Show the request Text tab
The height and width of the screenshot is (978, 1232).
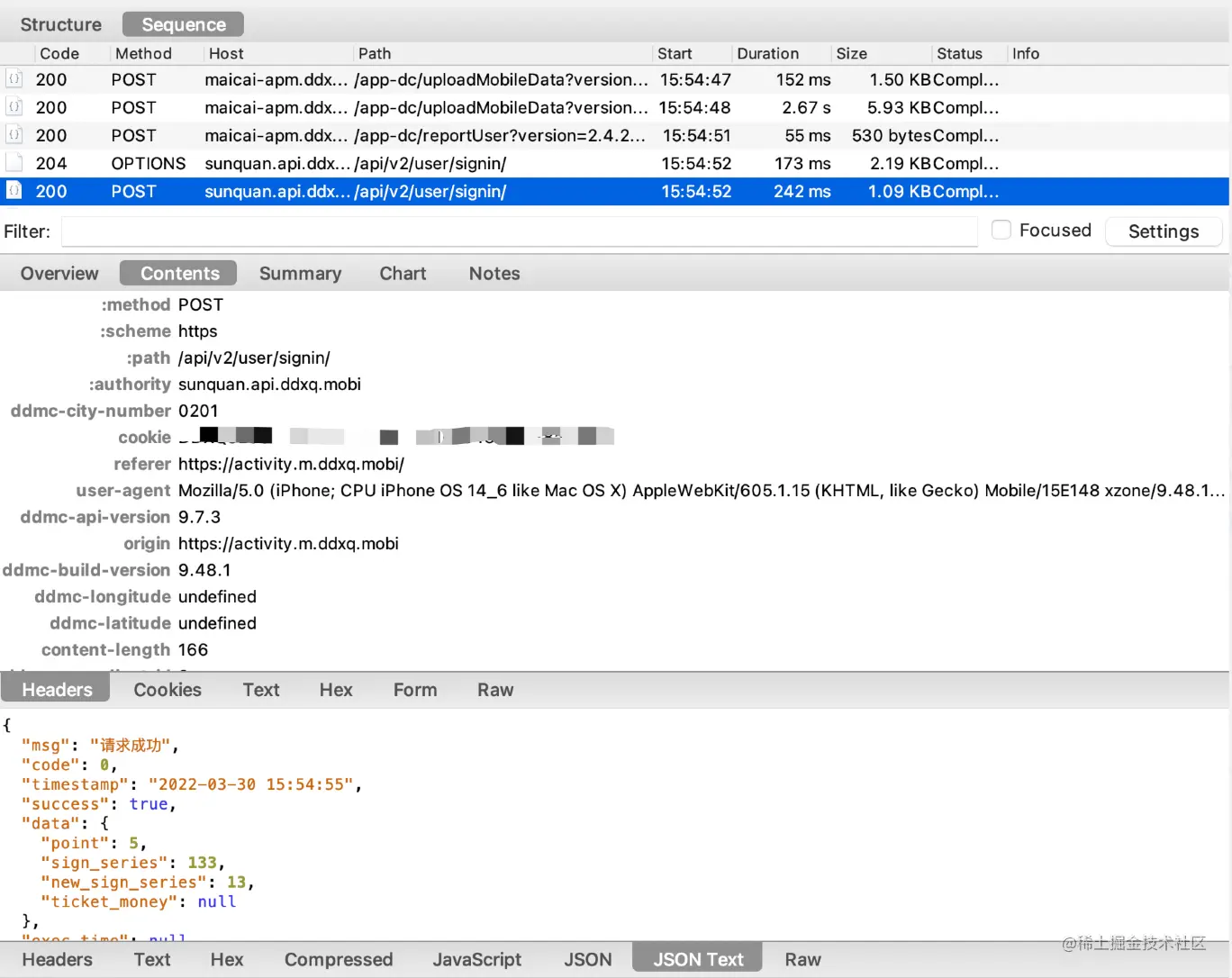click(x=261, y=689)
